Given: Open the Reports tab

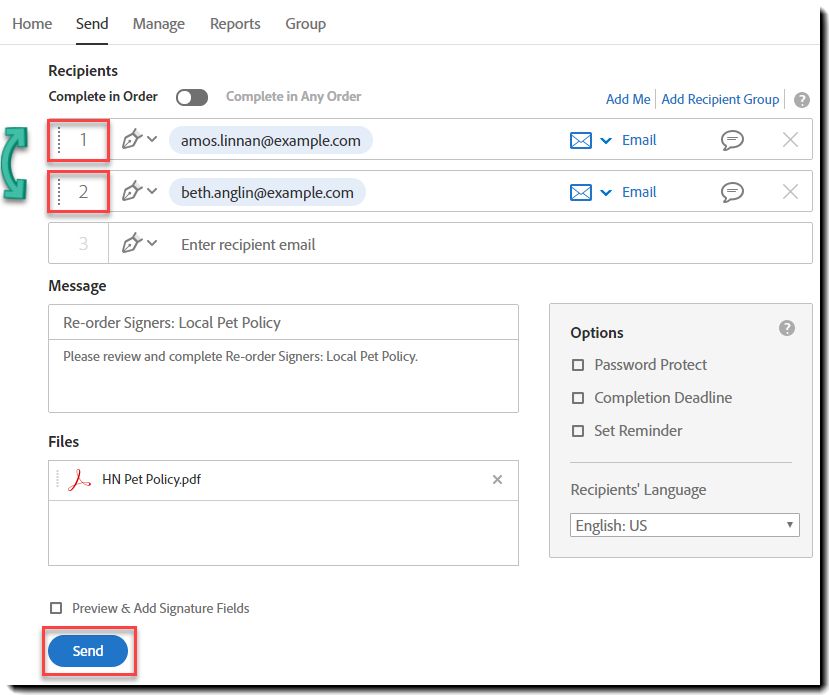Looking at the screenshot, I should pos(235,24).
